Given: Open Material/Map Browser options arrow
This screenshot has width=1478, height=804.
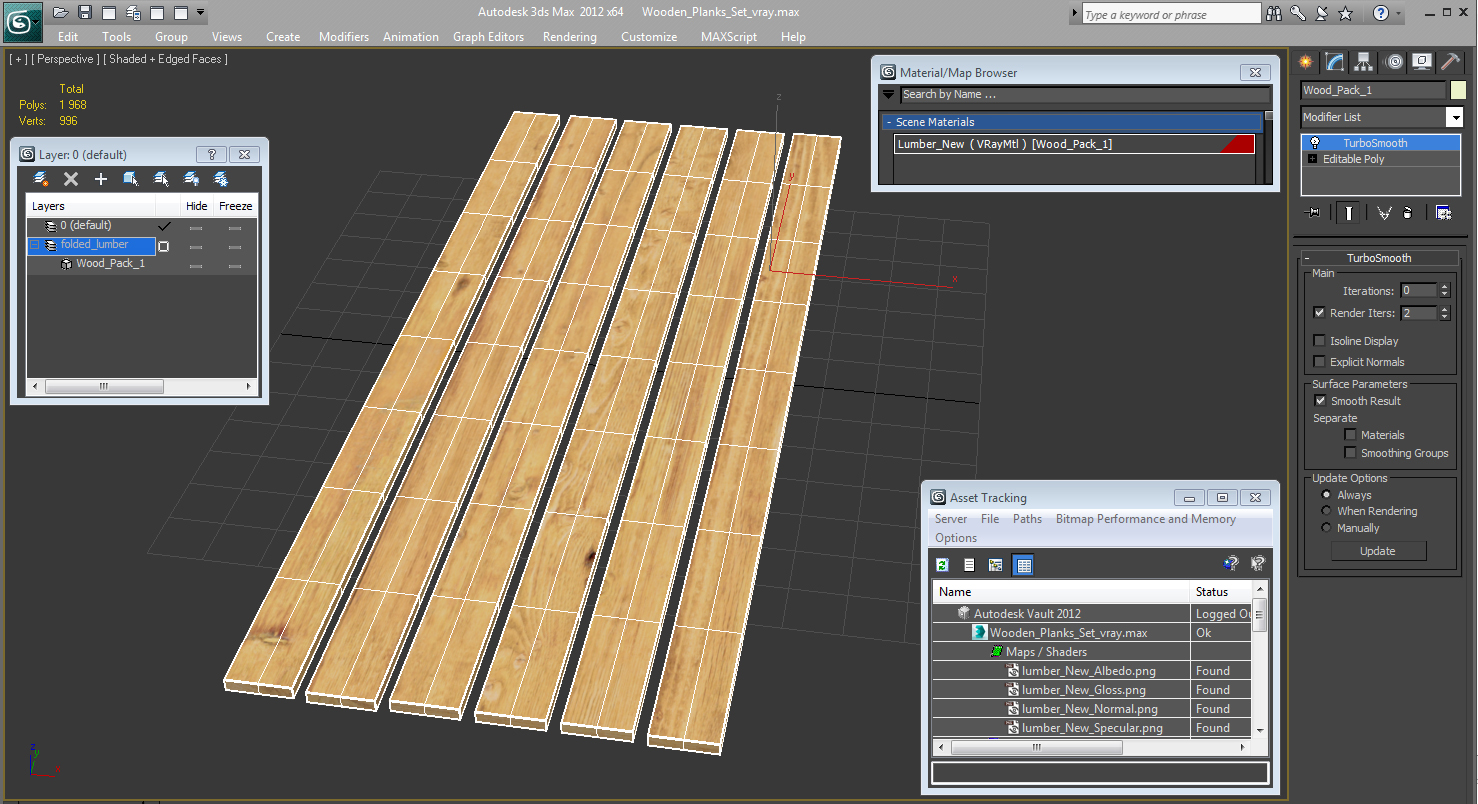Looking at the screenshot, I should [x=888, y=95].
